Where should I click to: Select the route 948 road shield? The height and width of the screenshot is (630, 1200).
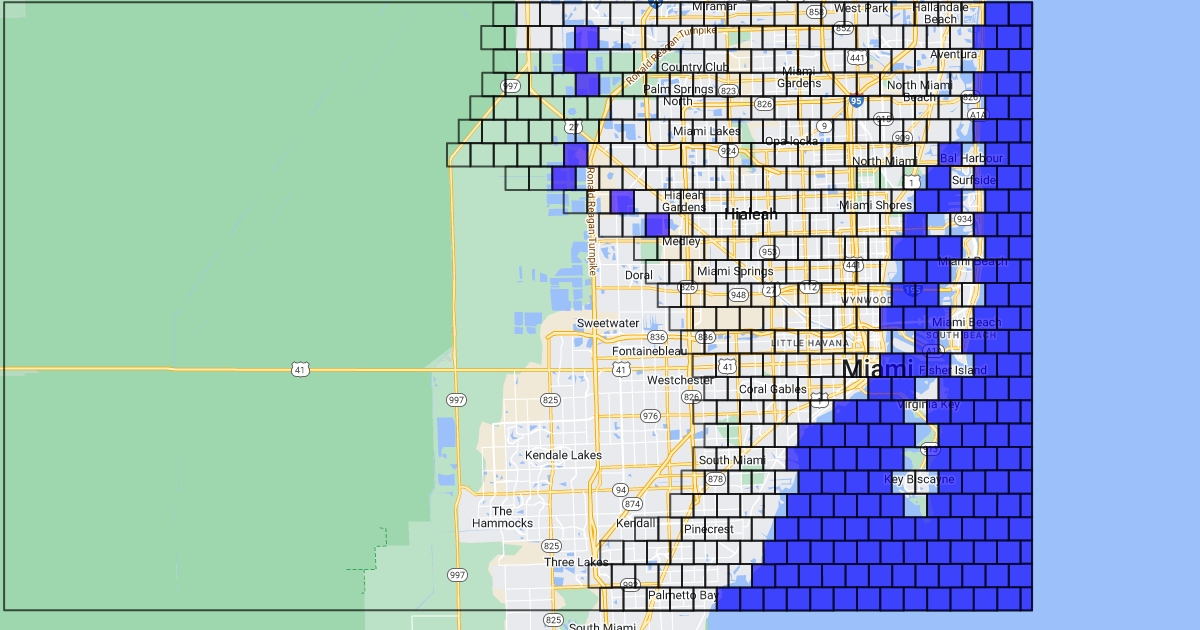pos(738,295)
